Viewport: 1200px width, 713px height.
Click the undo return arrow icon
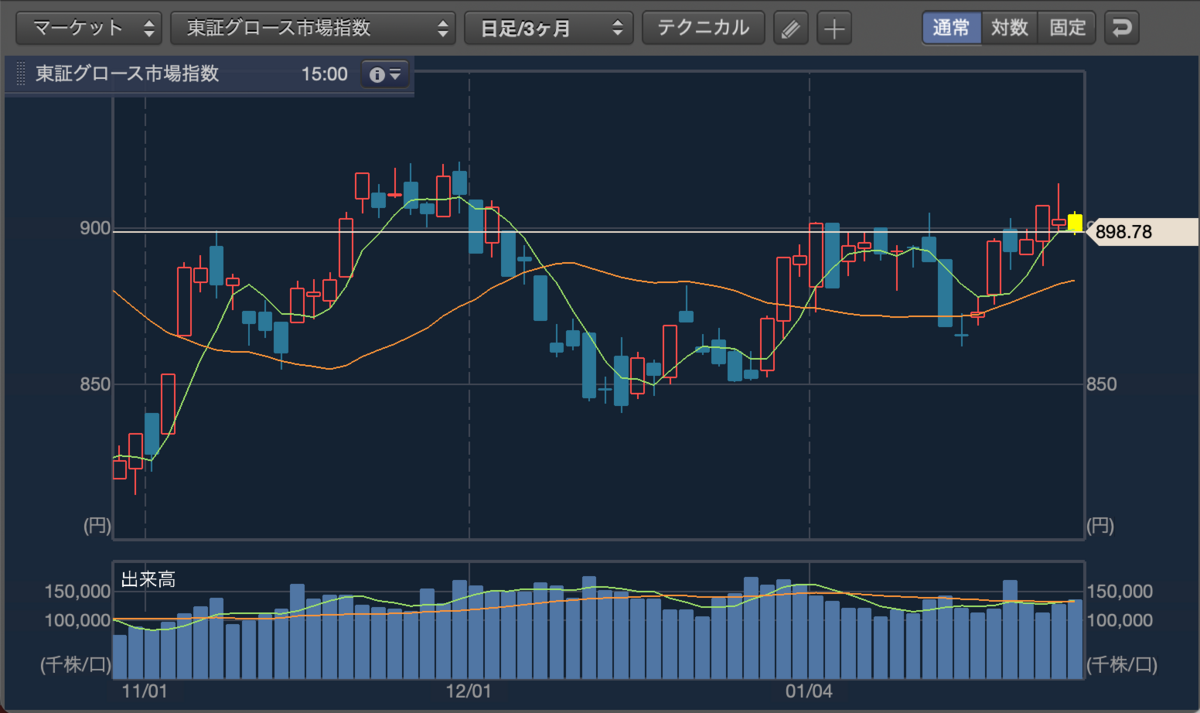click(1122, 28)
